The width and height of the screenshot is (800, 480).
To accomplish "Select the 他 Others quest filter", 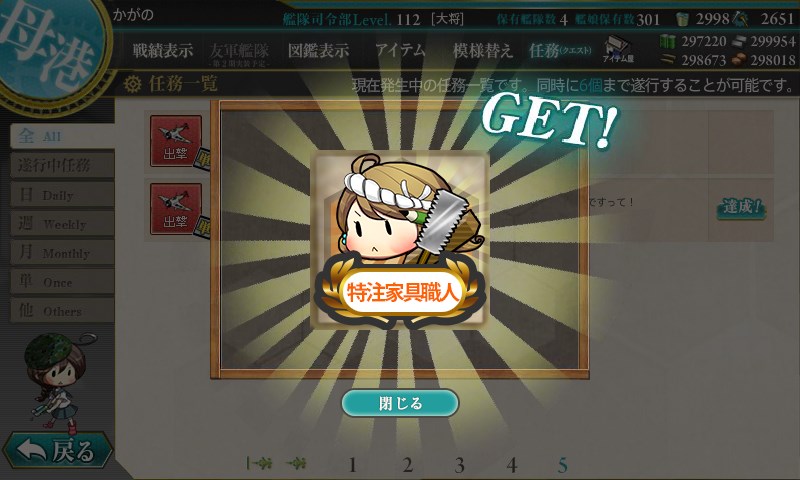I will pyautogui.click(x=62, y=311).
